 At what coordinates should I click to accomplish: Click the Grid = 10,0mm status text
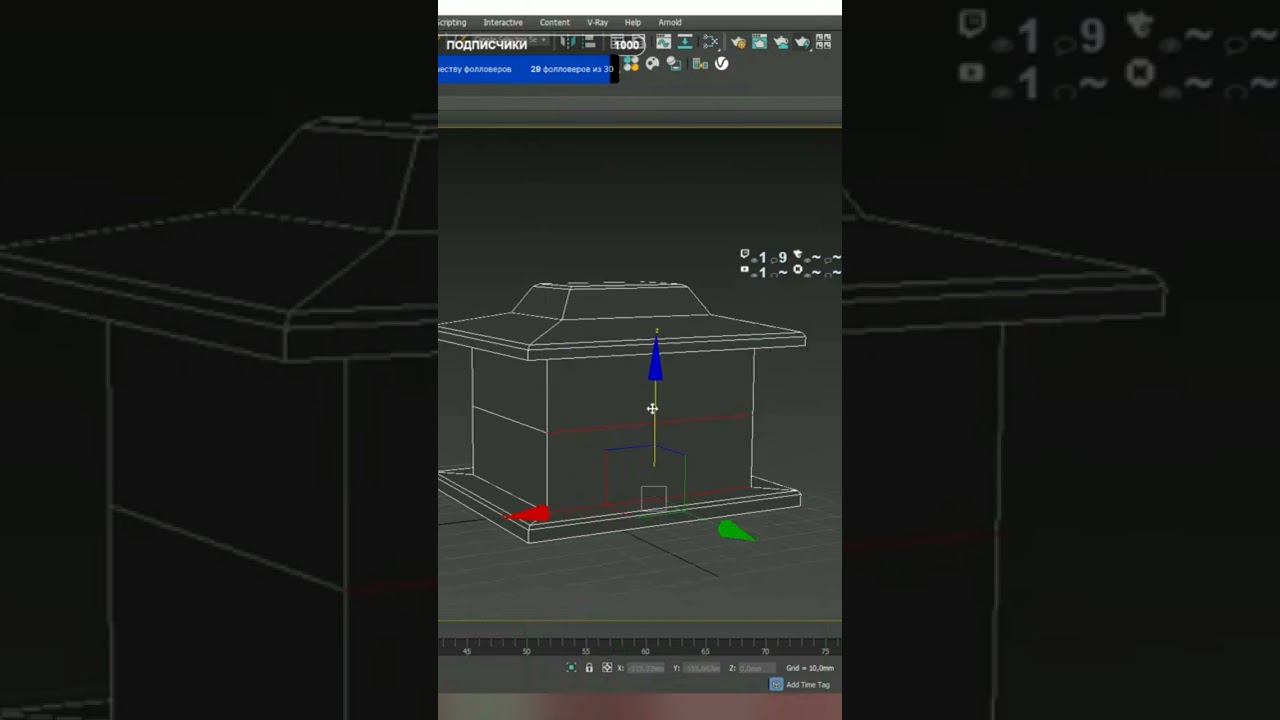809,668
